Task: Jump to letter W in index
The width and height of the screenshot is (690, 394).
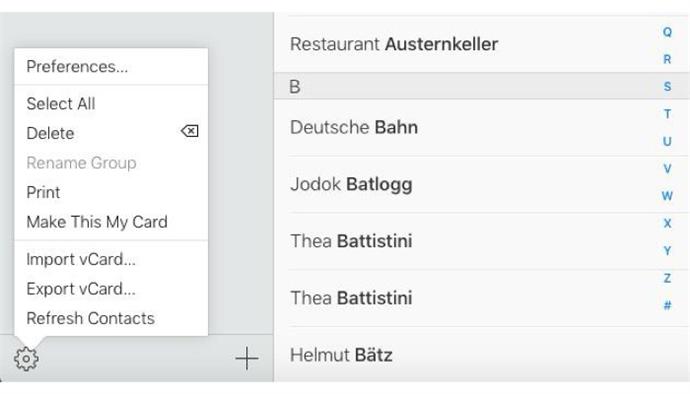Action: (667, 195)
